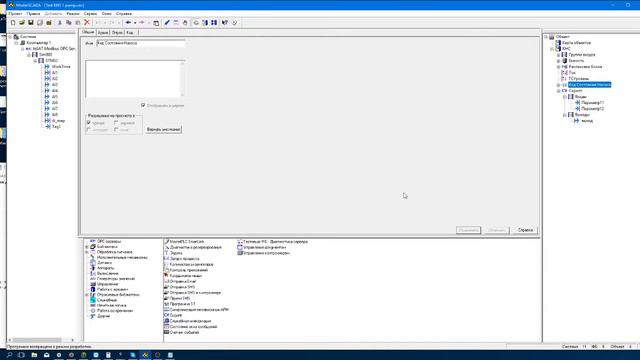Click the hand tool toolbar icon
640x360 pixels.
[185, 23]
